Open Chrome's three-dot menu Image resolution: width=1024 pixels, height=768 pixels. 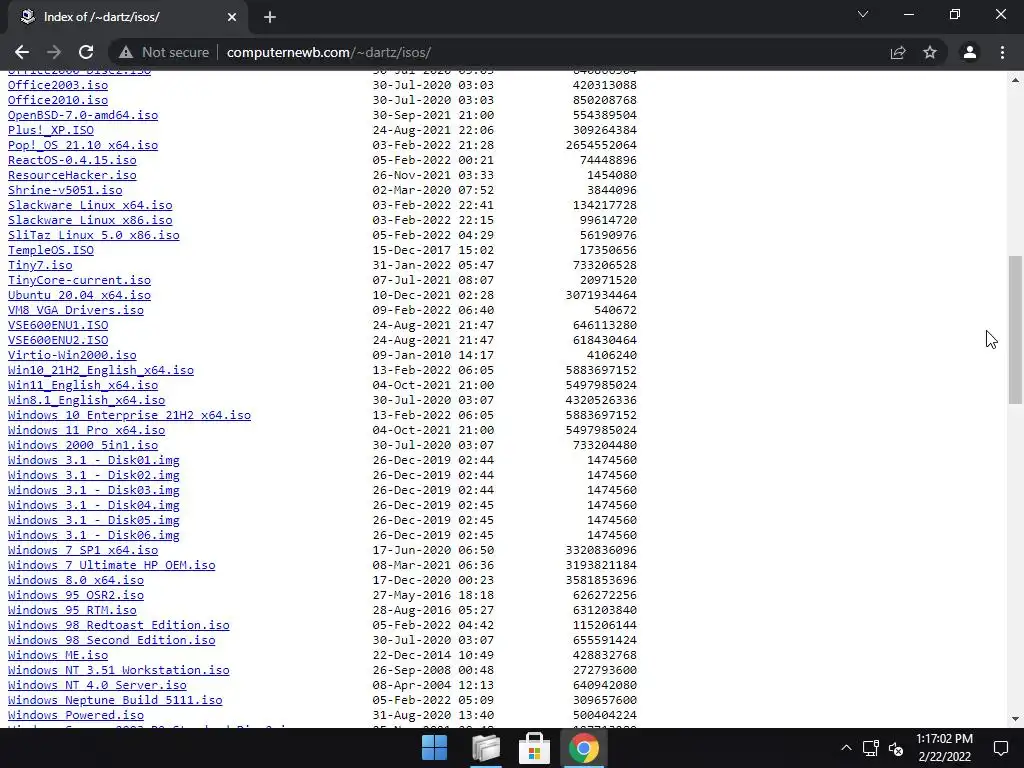click(1002, 52)
